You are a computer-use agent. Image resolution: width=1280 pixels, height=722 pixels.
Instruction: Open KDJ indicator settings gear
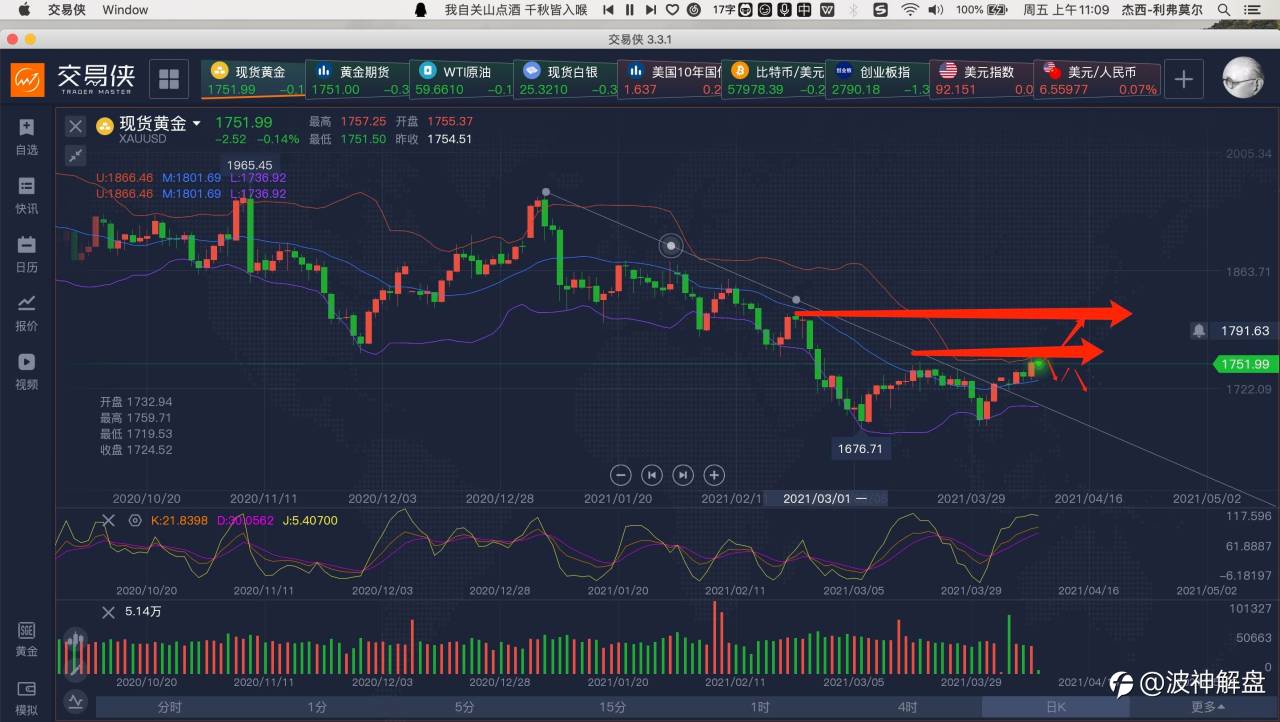coord(135,520)
